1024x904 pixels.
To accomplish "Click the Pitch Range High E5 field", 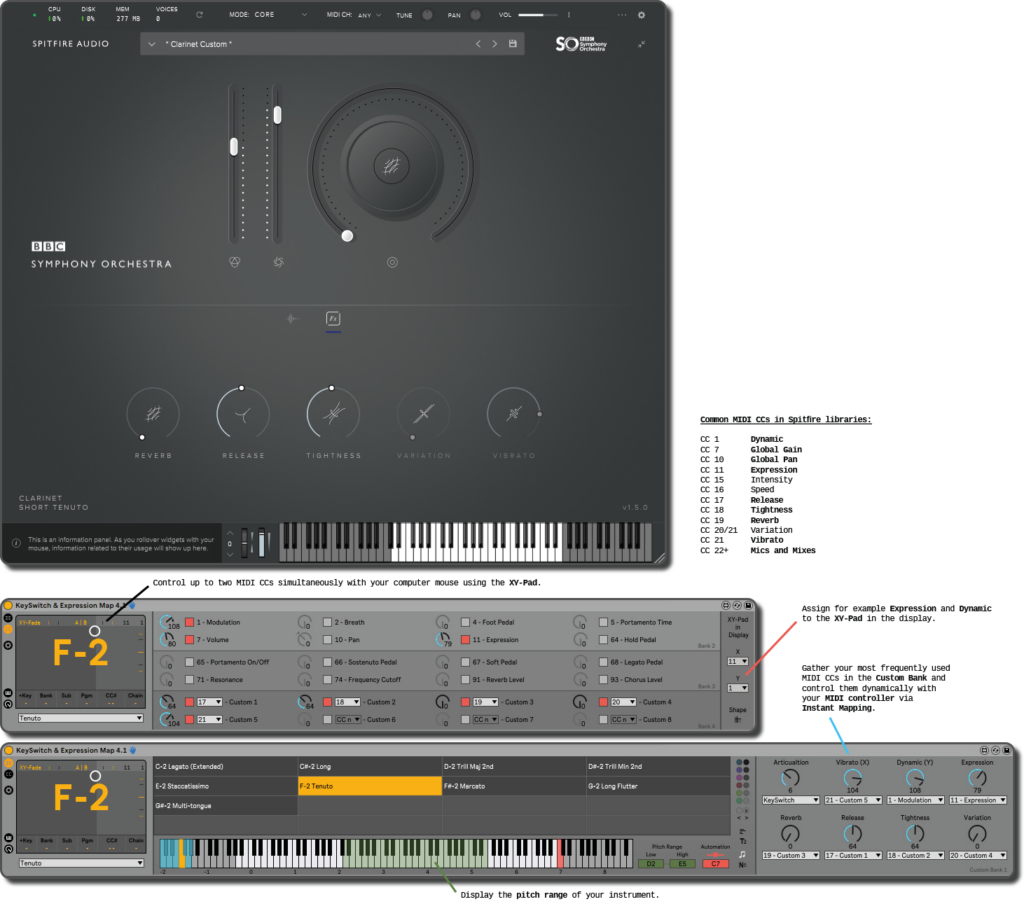I will pyautogui.click(x=682, y=864).
